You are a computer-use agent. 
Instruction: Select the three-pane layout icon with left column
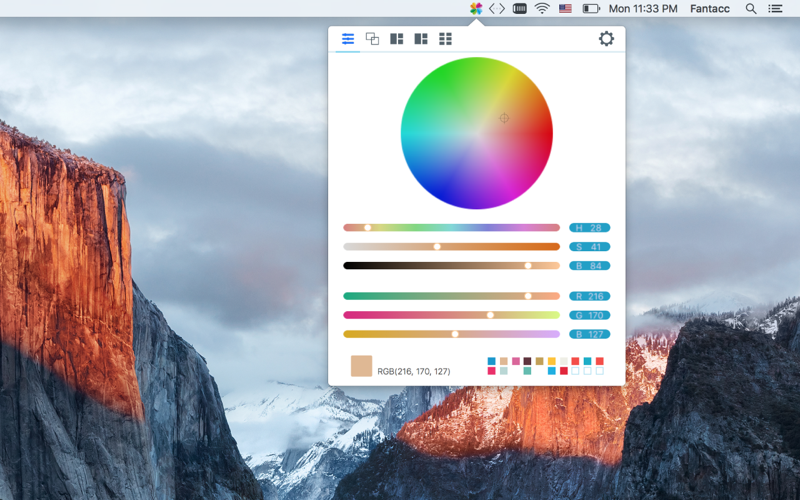[x=396, y=39]
